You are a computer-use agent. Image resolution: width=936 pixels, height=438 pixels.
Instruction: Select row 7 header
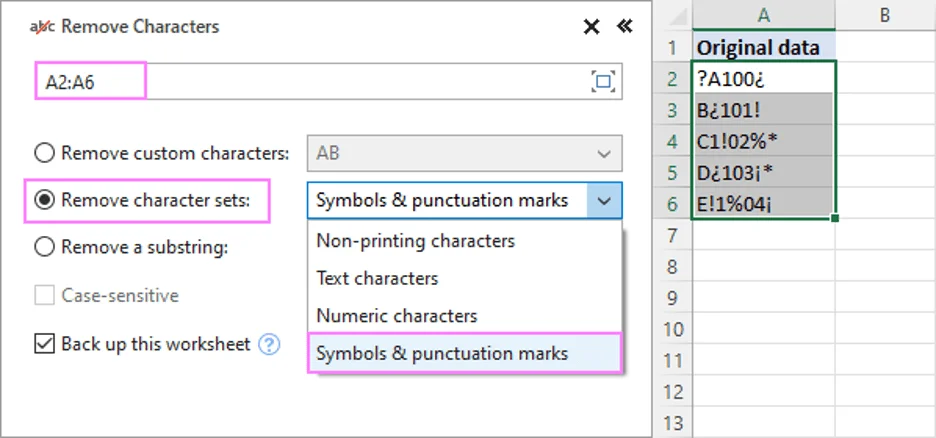[x=673, y=235]
